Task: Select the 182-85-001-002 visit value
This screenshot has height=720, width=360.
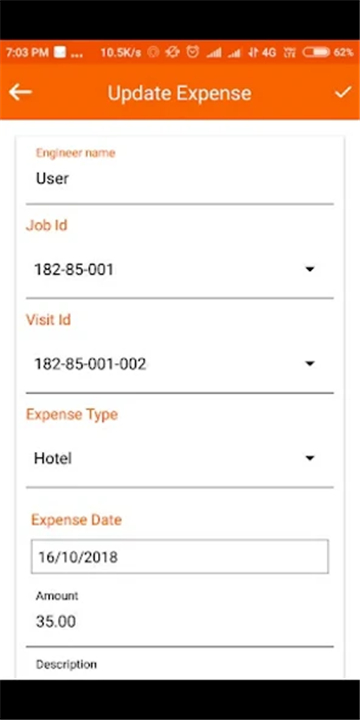Action: click(x=90, y=364)
